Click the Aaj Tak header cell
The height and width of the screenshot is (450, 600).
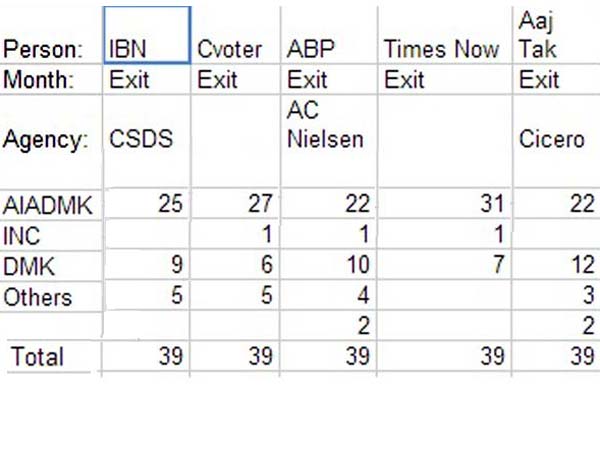[555, 36]
